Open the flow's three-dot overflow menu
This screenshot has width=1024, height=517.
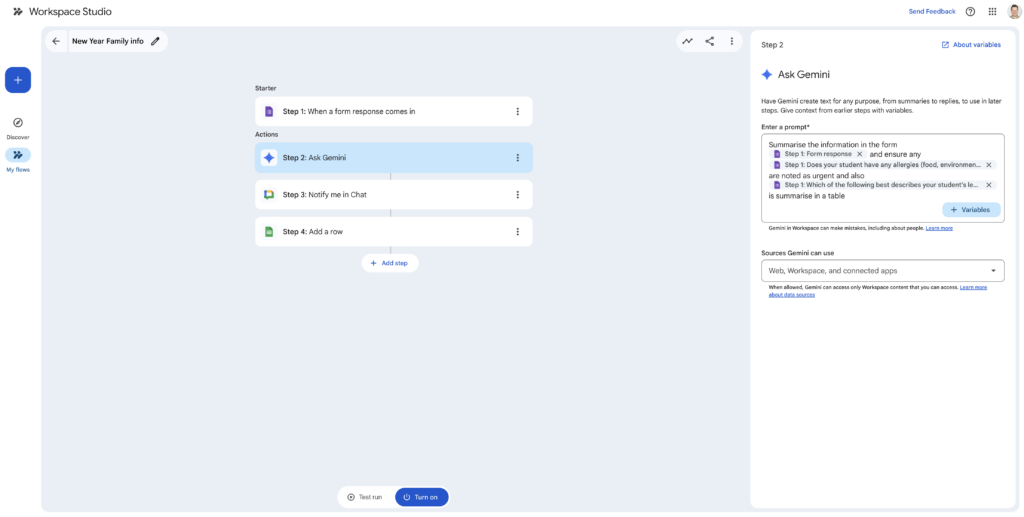pos(732,41)
